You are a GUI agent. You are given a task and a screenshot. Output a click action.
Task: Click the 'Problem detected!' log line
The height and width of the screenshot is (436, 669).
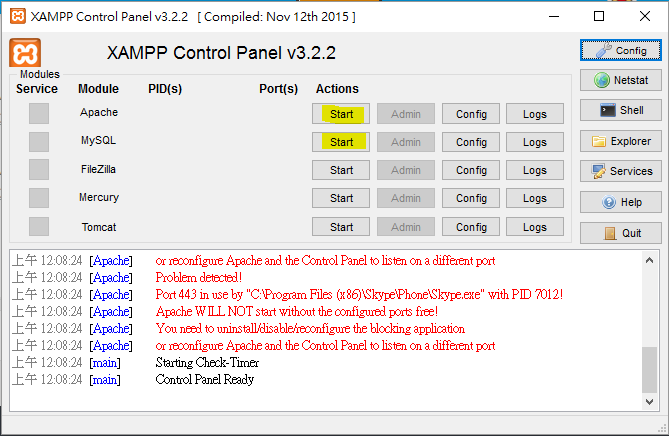[199, 278]
